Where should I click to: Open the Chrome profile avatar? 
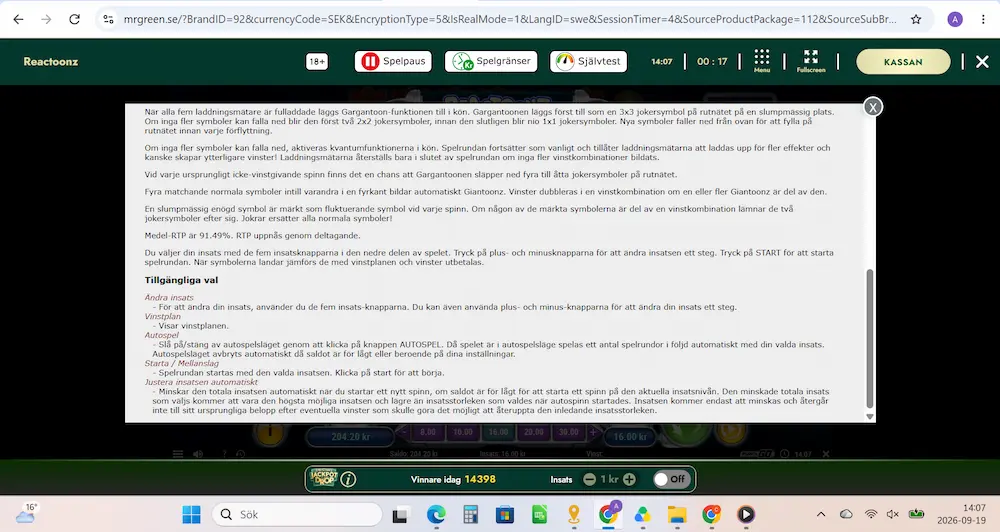coord(955,19)
